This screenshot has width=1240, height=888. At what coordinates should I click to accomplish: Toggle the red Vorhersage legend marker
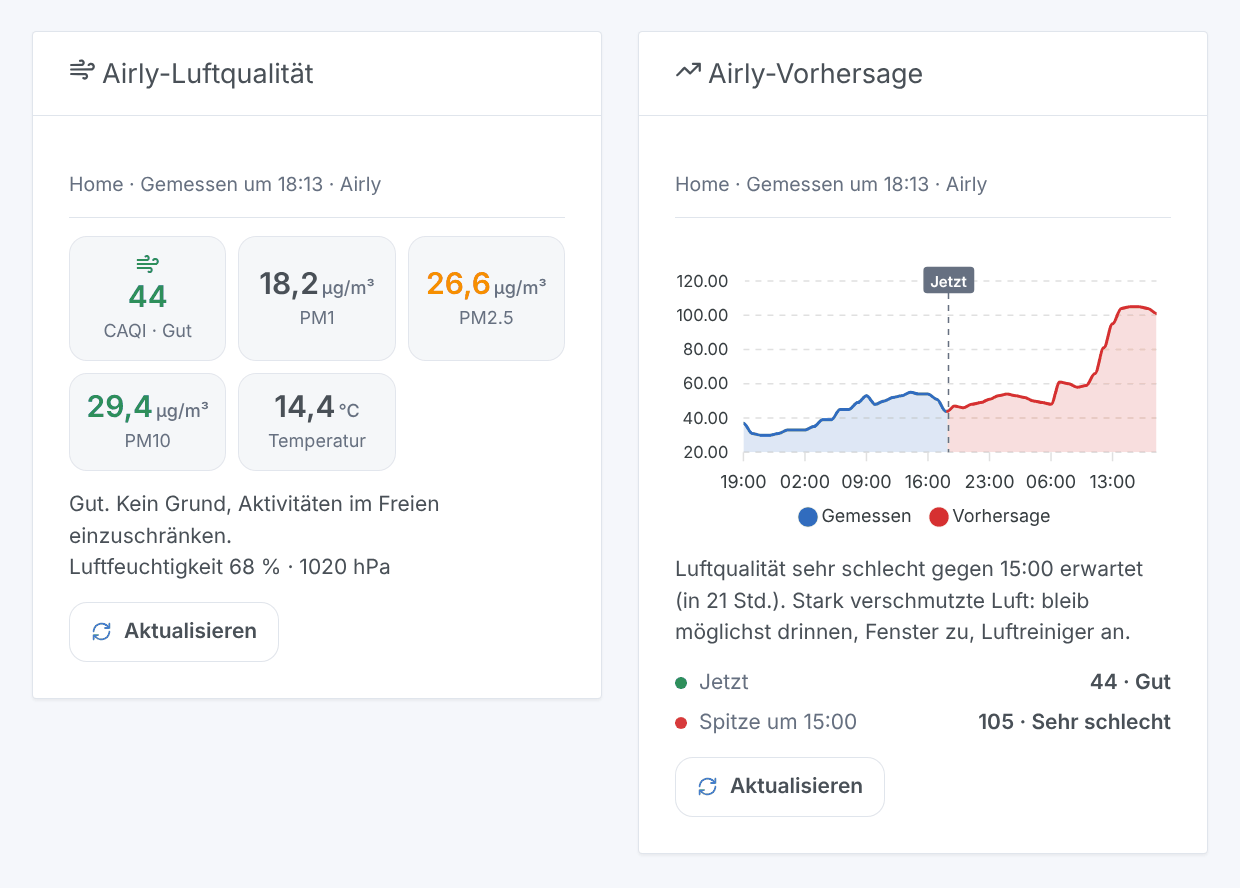939,517
